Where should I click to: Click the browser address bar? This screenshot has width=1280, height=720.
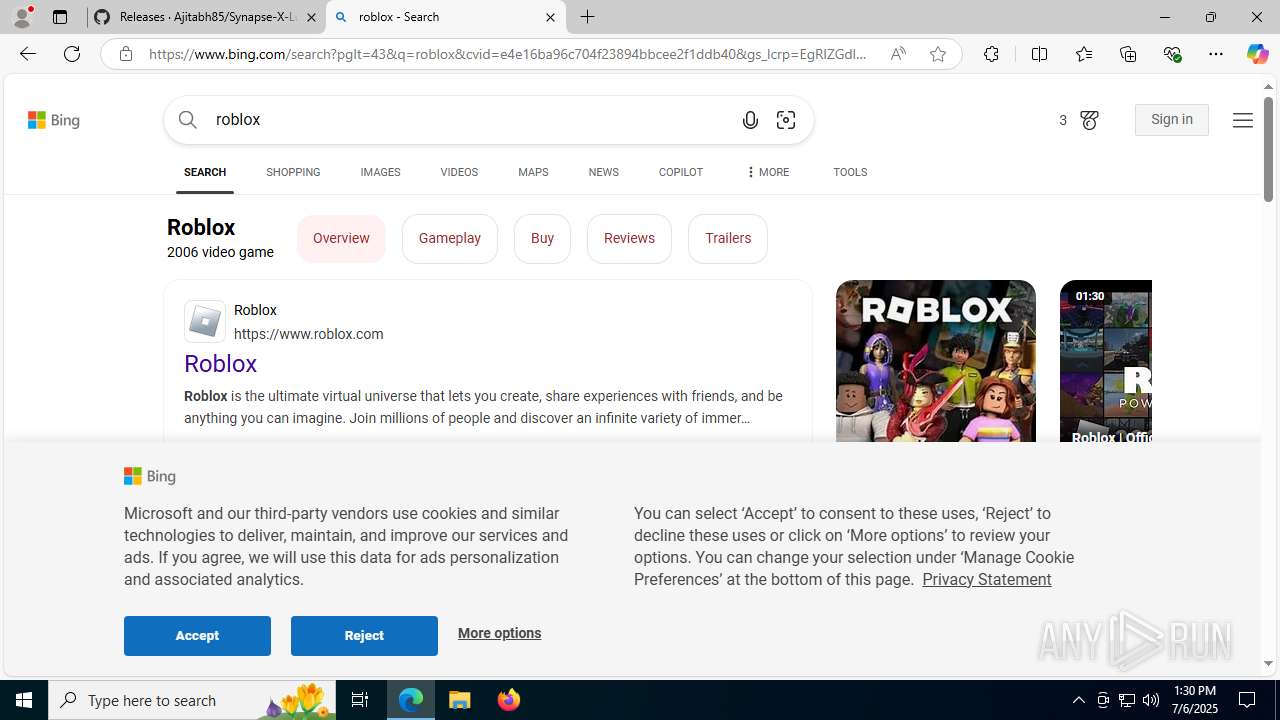(508, 54)
